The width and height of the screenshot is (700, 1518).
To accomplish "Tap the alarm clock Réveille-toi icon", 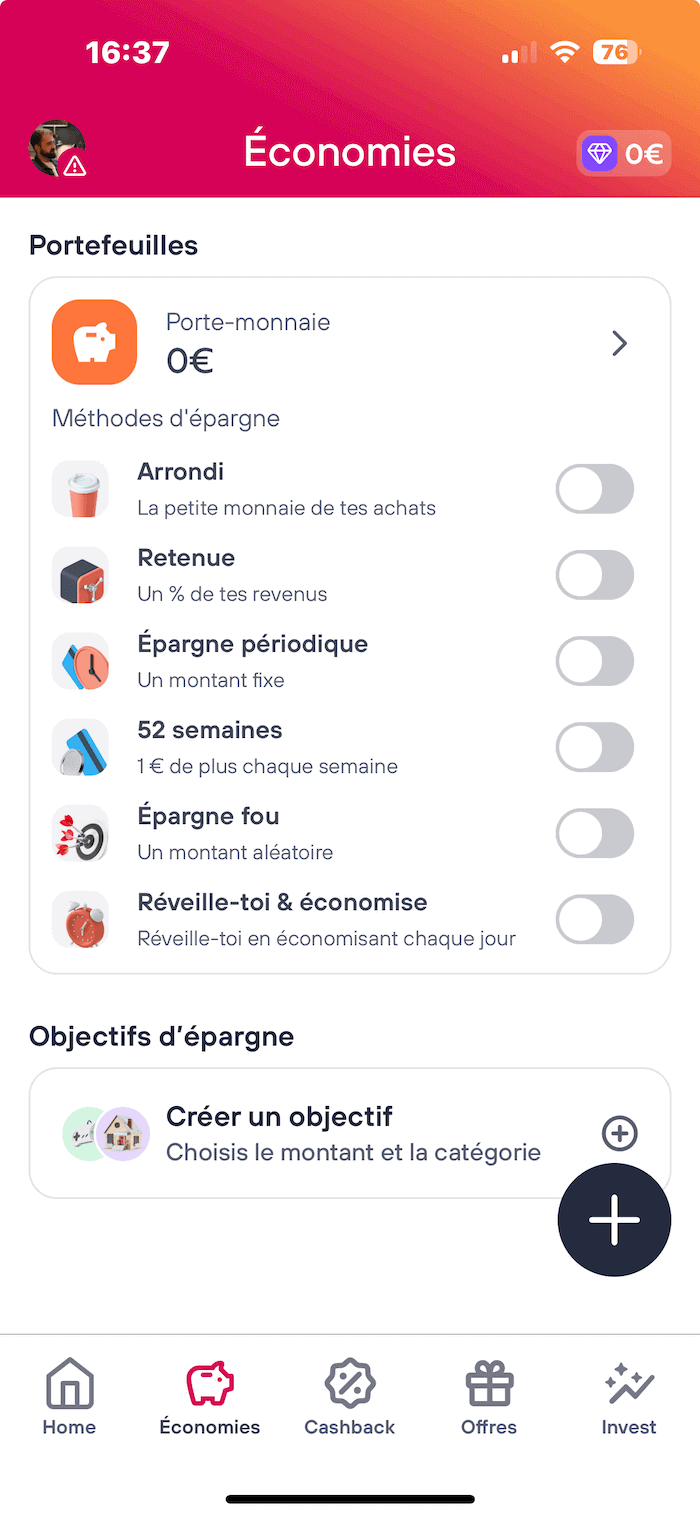I will coord(80,919).
